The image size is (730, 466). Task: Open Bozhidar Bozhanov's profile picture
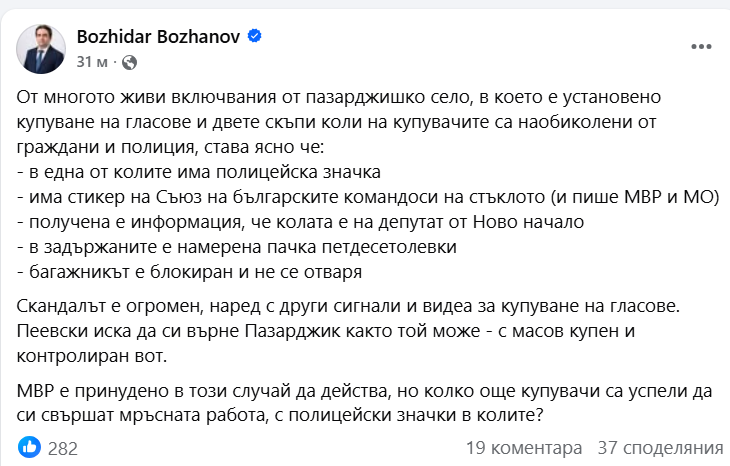(x=42, y=47)
